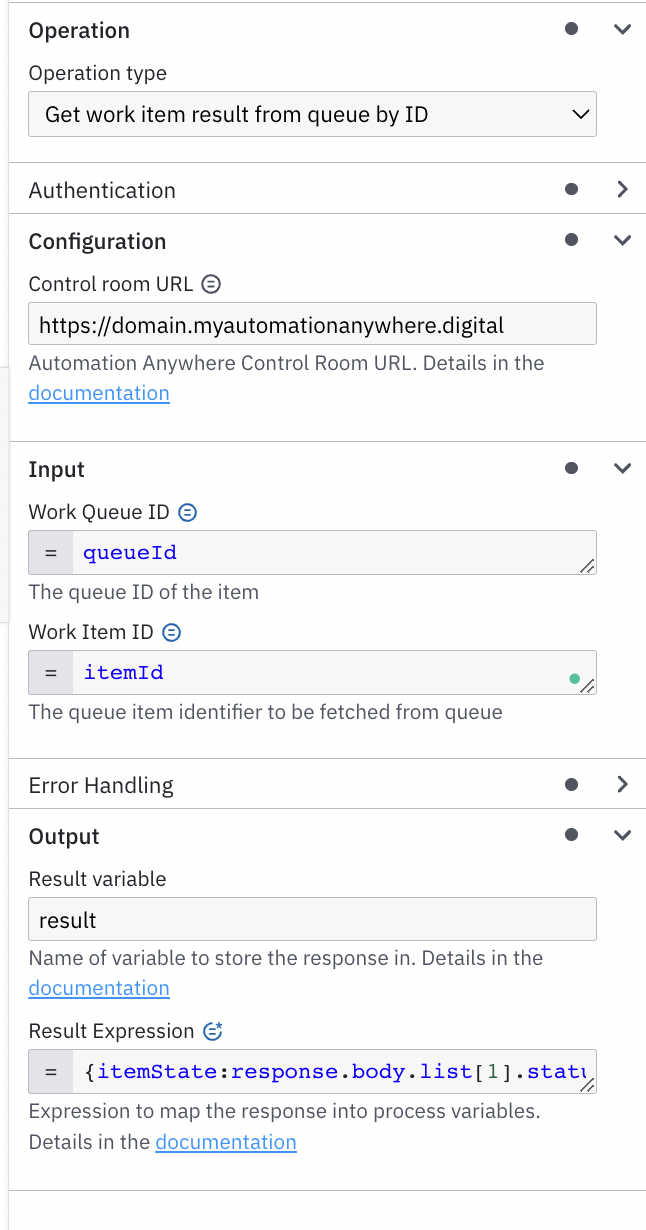Viewport: 646px width, 1230px height.
Task: Click the dot indicator in Output header
Action: 571,835
